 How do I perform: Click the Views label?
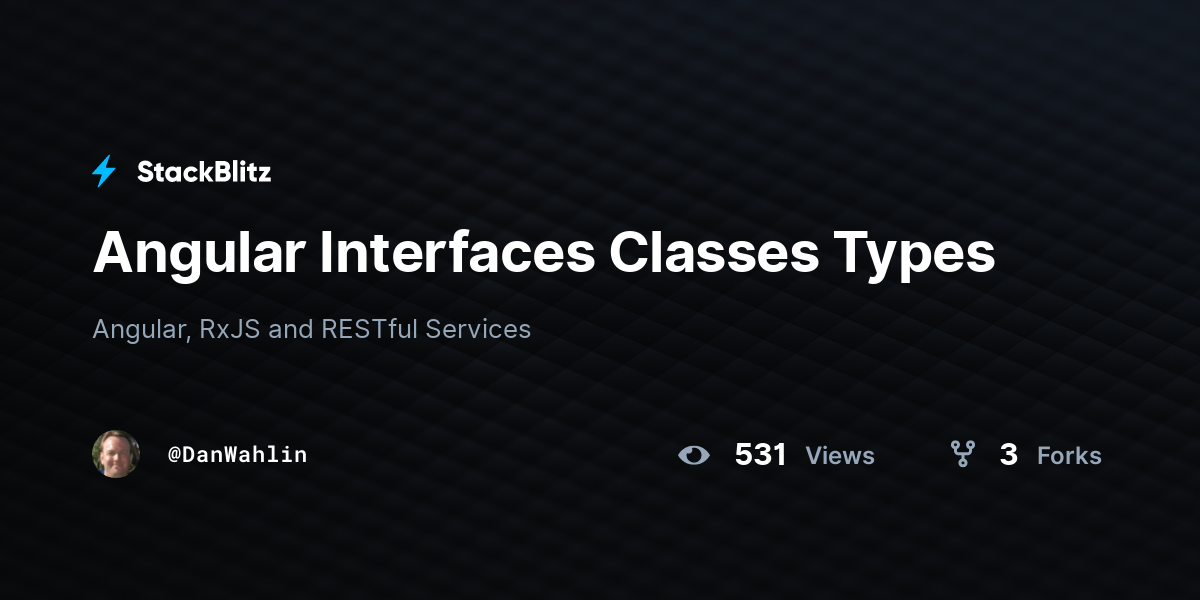click(840, 456)
